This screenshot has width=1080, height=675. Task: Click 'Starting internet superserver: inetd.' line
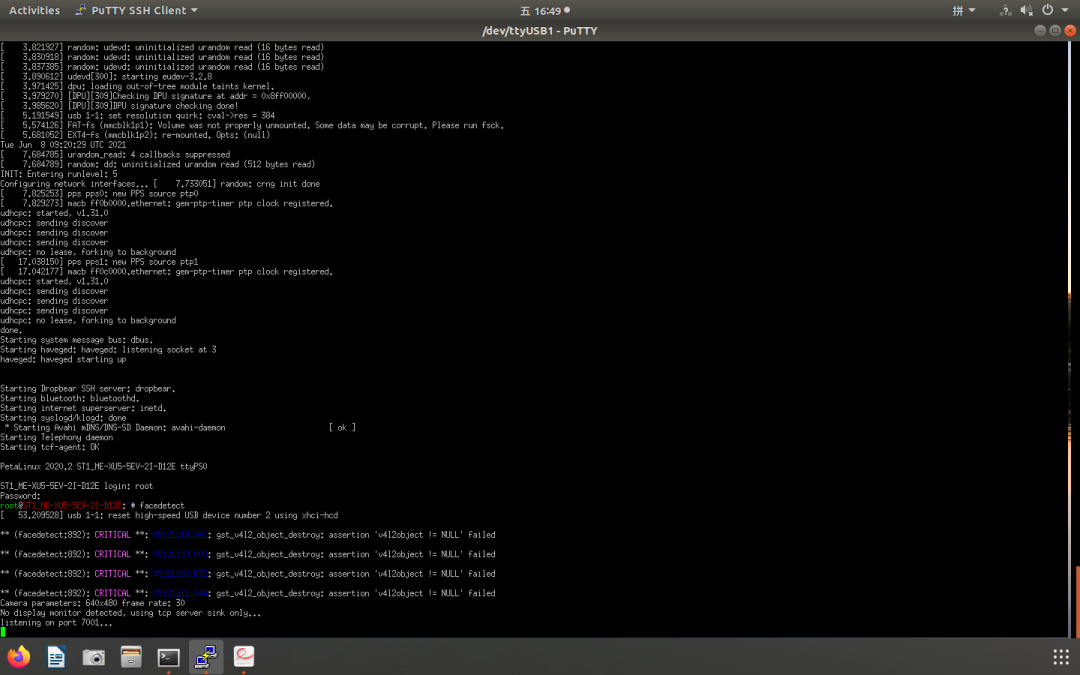tap(83, 408)
